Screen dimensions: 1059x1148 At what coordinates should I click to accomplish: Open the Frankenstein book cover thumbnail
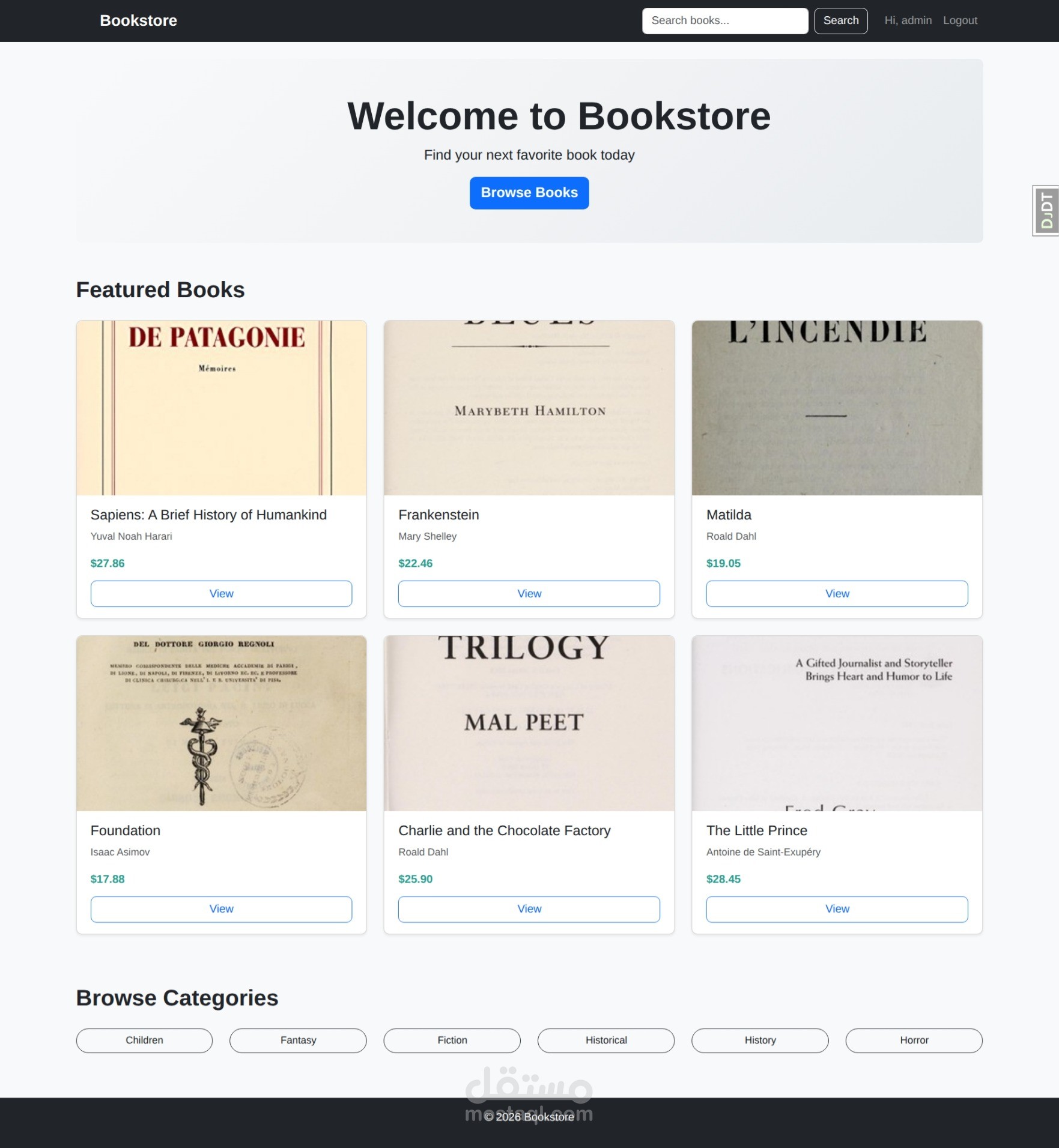pyautogui.click(x=529, y=408)
